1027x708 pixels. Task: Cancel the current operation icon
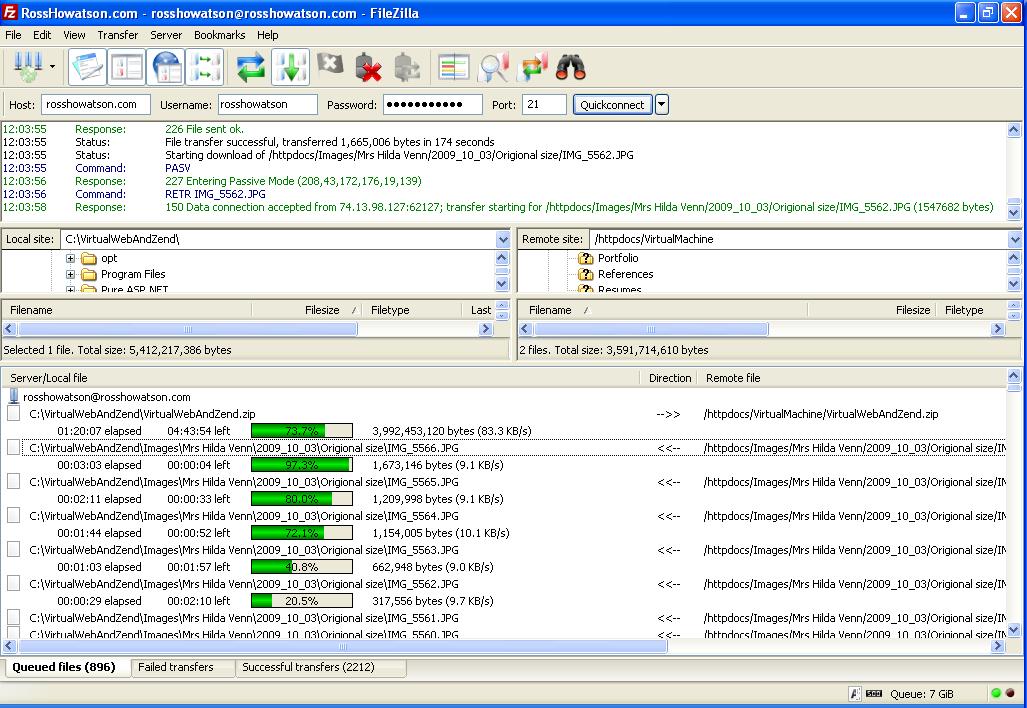[330, 65]
